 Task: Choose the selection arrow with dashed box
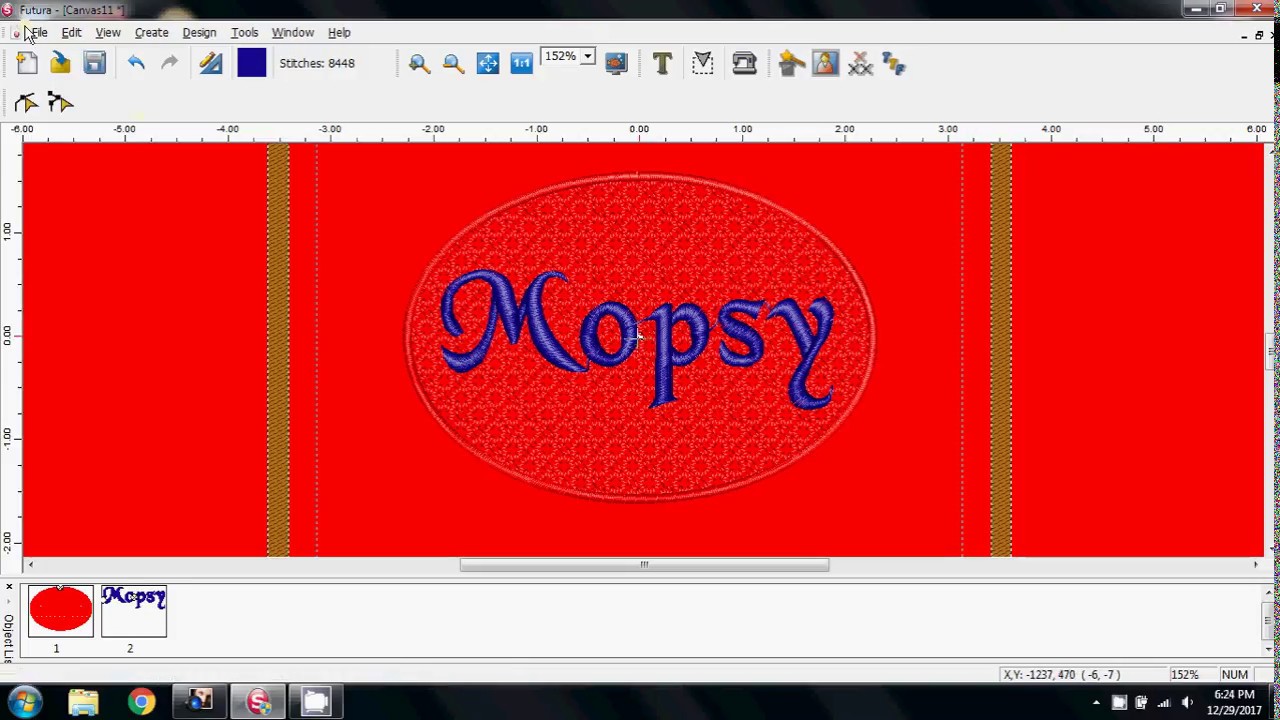[703, 64]
